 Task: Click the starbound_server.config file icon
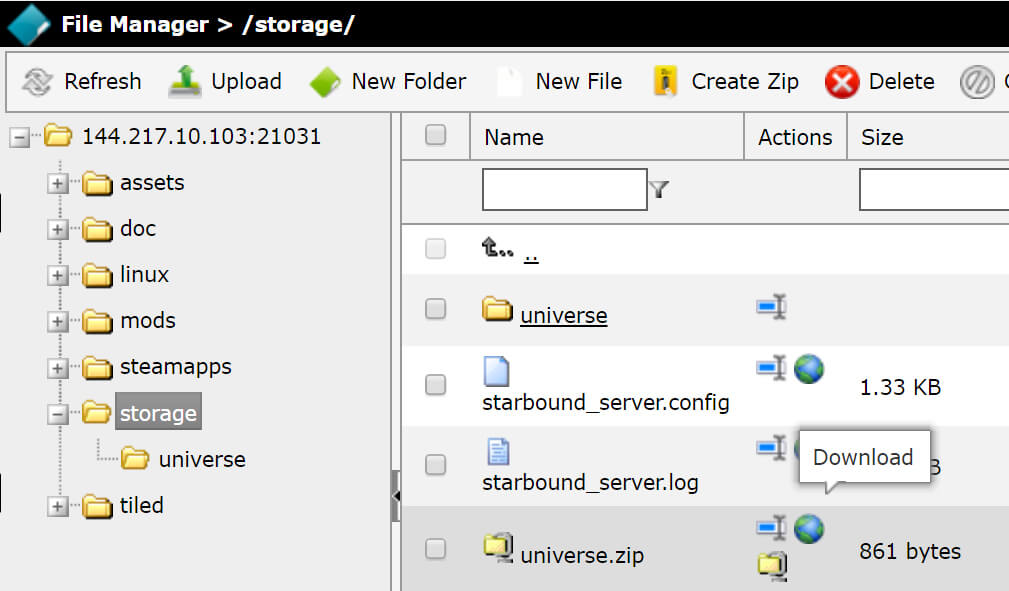point(496,371)
